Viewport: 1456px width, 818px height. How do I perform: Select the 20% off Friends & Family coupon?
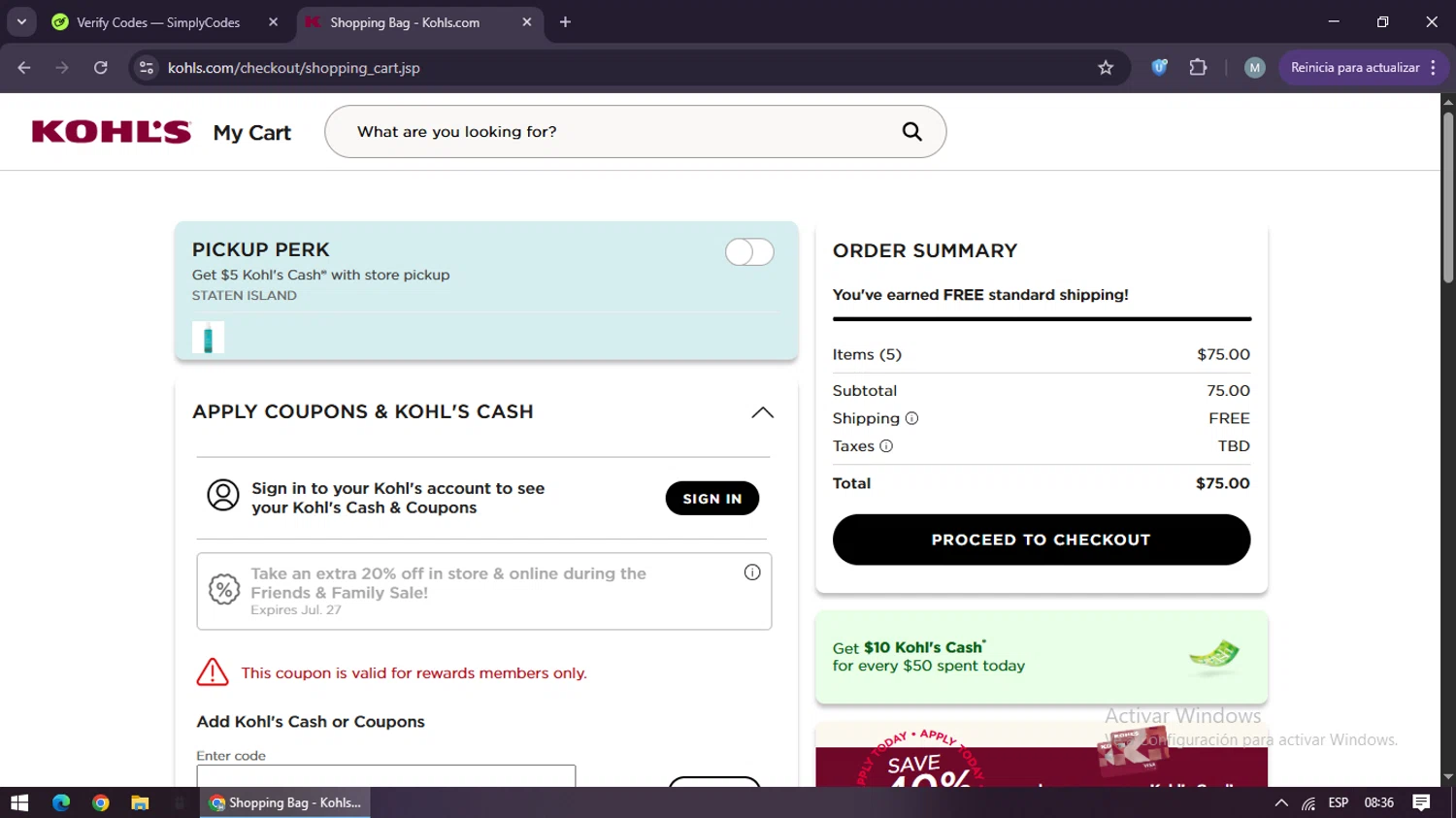pyautogui.click(x=484, y=591)
